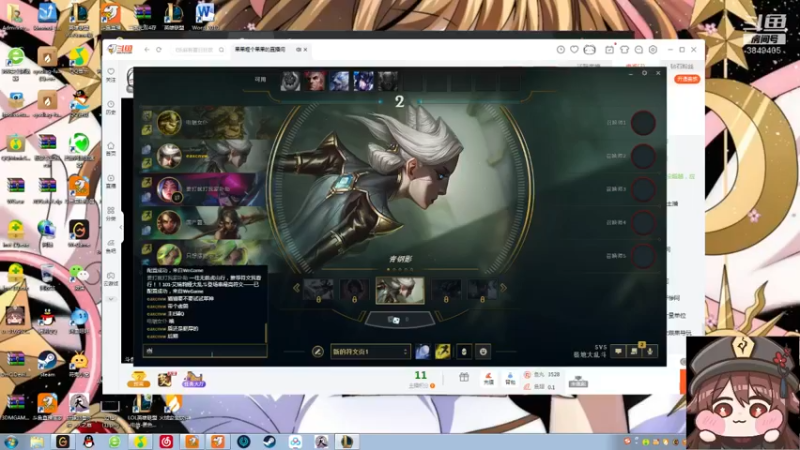Open Douyu sidebar history item
The image size is (800, 450).
111,108
